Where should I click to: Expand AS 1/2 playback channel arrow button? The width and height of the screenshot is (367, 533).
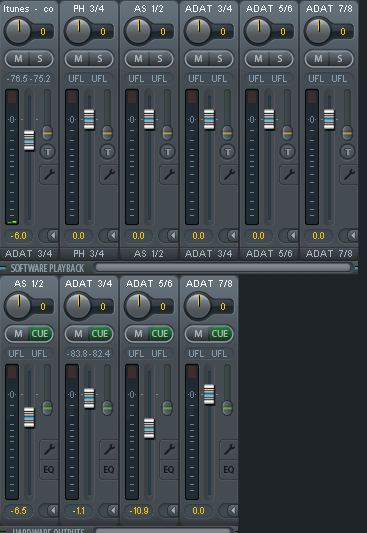(169, 235)
